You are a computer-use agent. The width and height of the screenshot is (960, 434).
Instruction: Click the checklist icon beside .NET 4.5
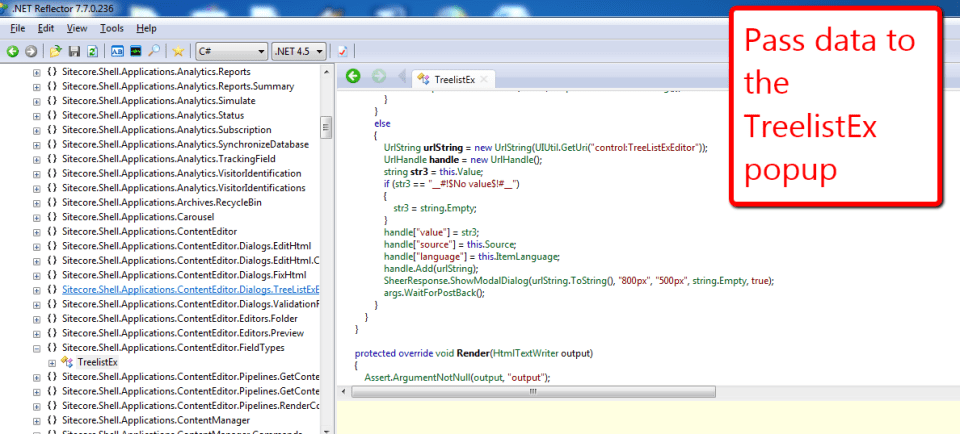(x=343, y=50)
